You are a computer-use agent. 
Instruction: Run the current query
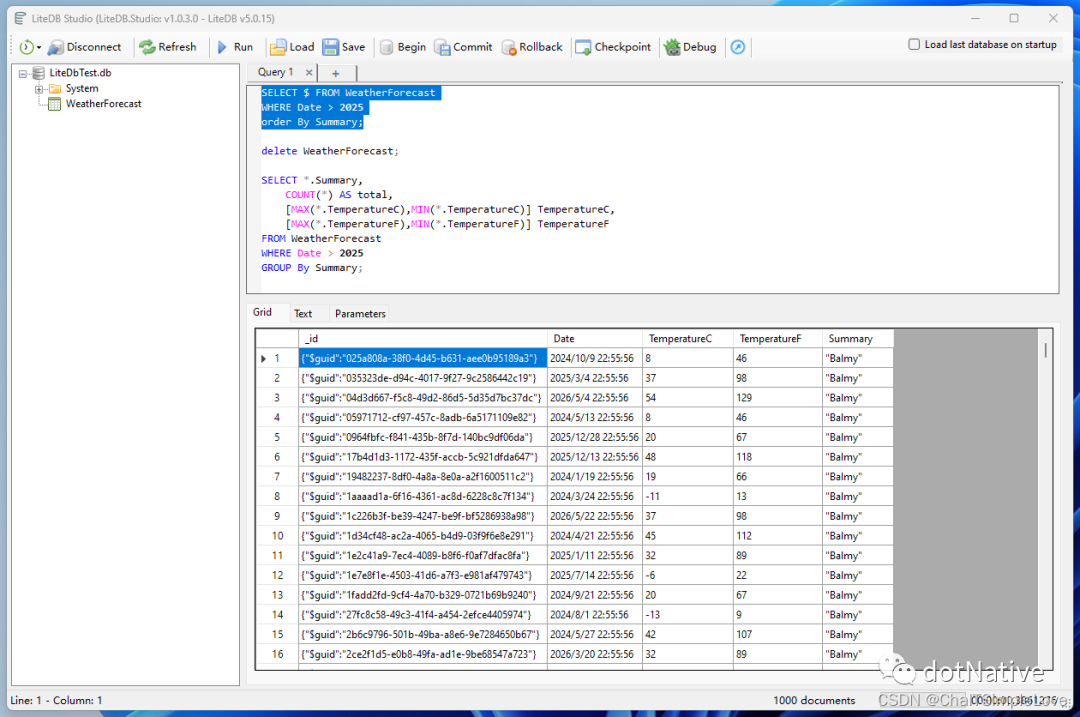tap(236, 46)
